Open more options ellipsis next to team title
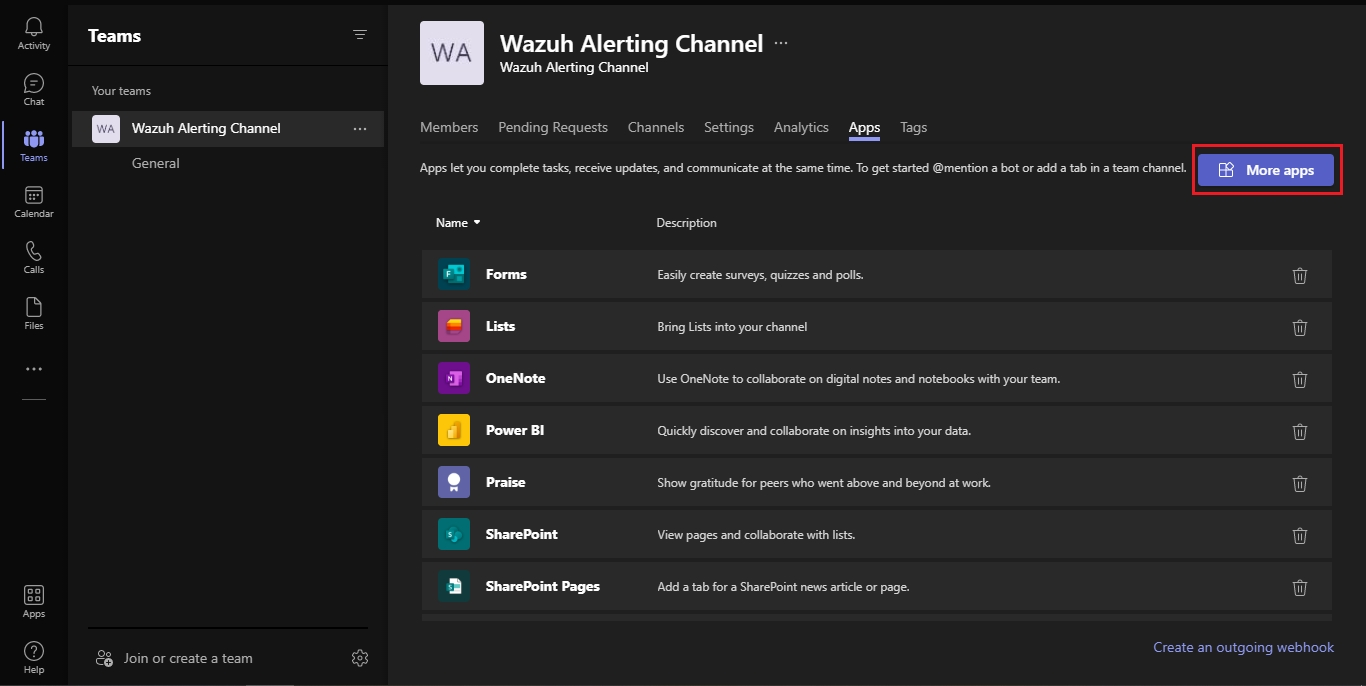 tap(781, 44)
